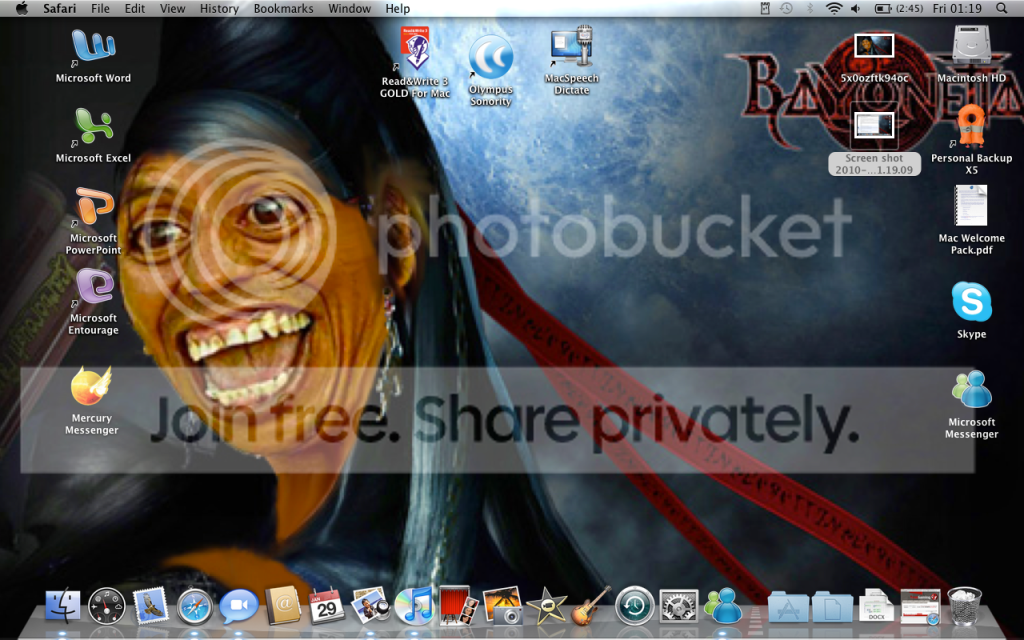Select the Microsoft PowerPoint desktop icon
Viewport: 1024px width, 640px height.
93,206
